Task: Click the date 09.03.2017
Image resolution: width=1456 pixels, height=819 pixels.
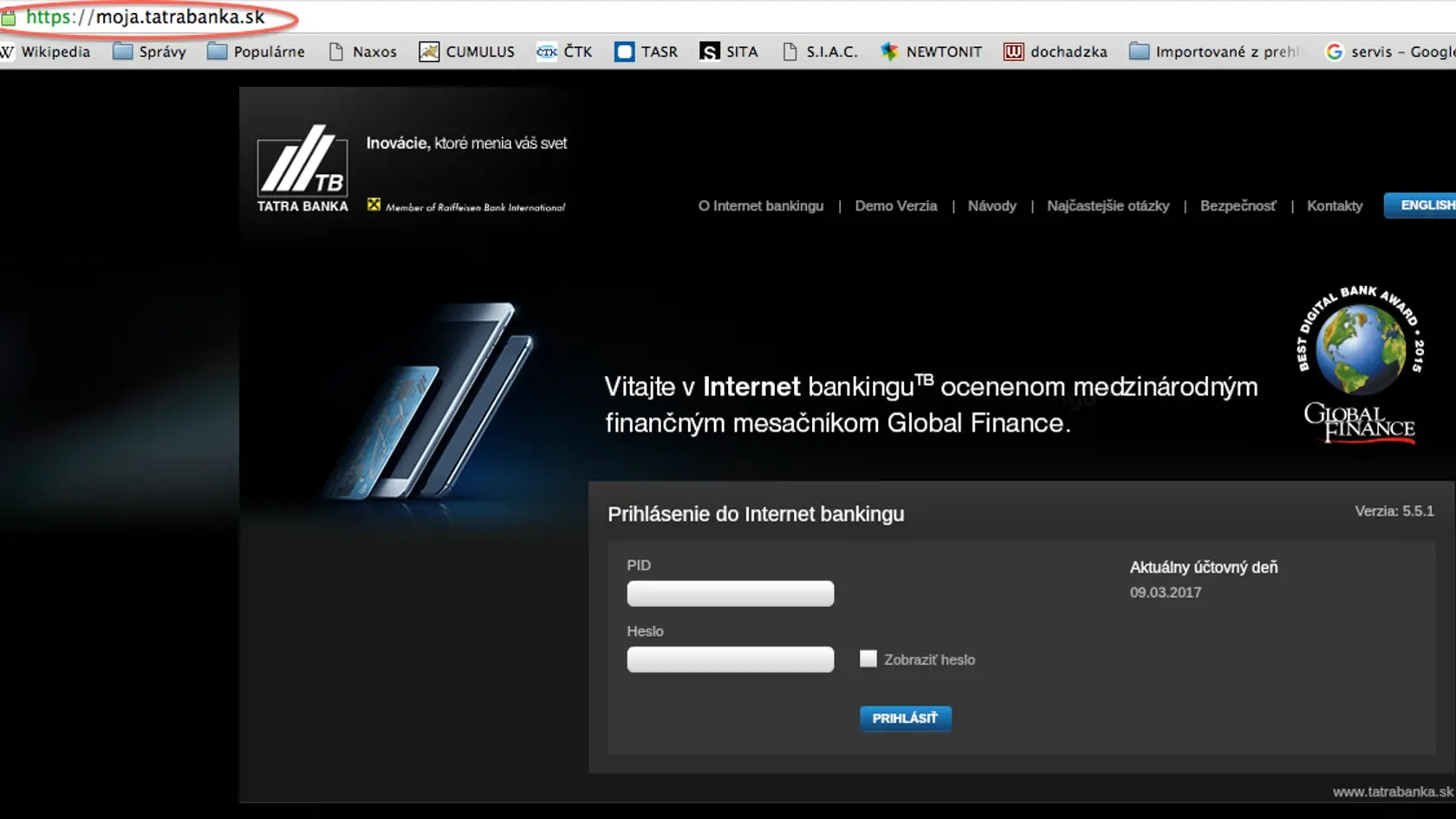Action: [1166, 593]
